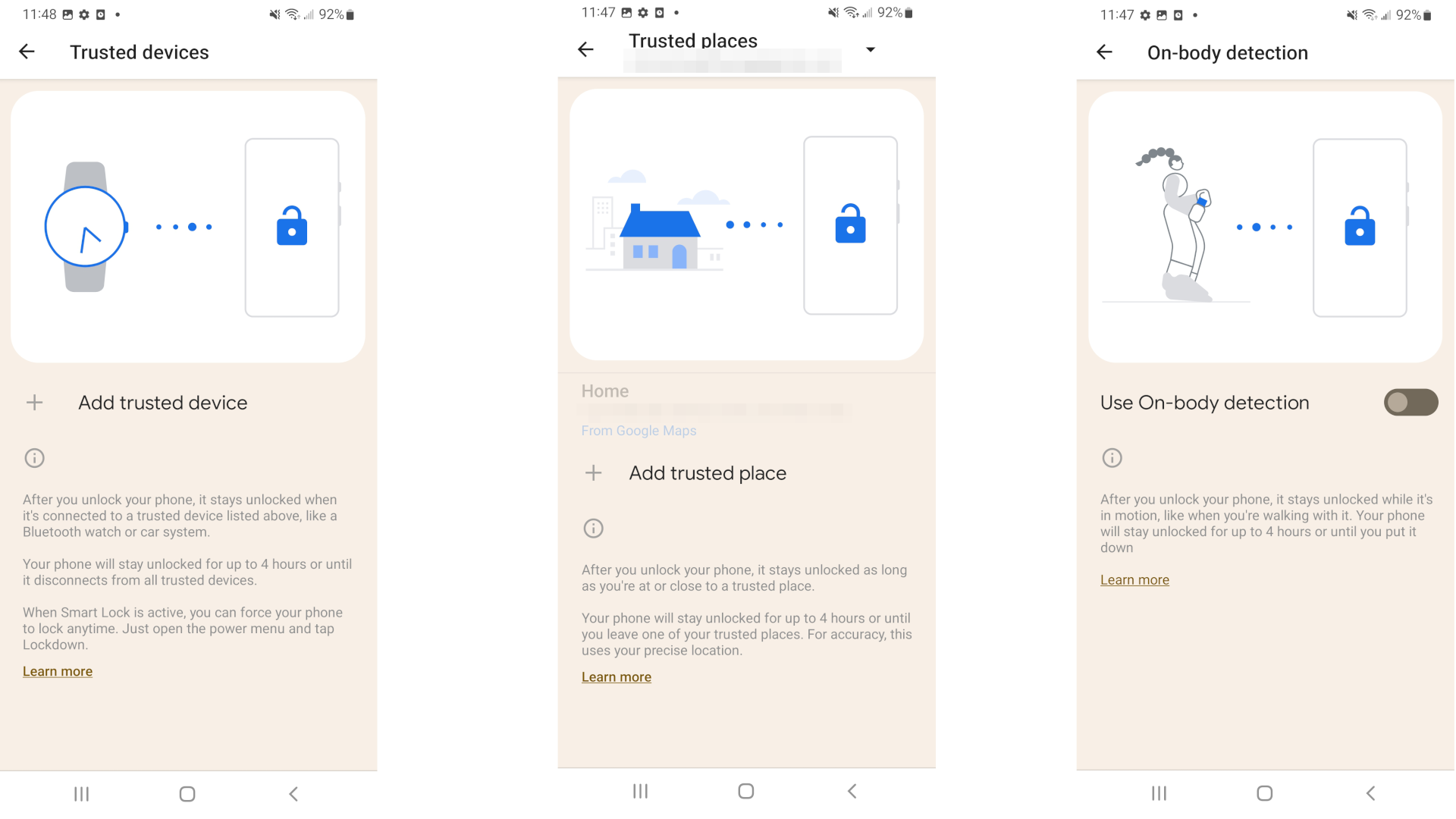Go back from Trusted devices screen
This screenshot has height=819, width=1456.
click(27, 52)
